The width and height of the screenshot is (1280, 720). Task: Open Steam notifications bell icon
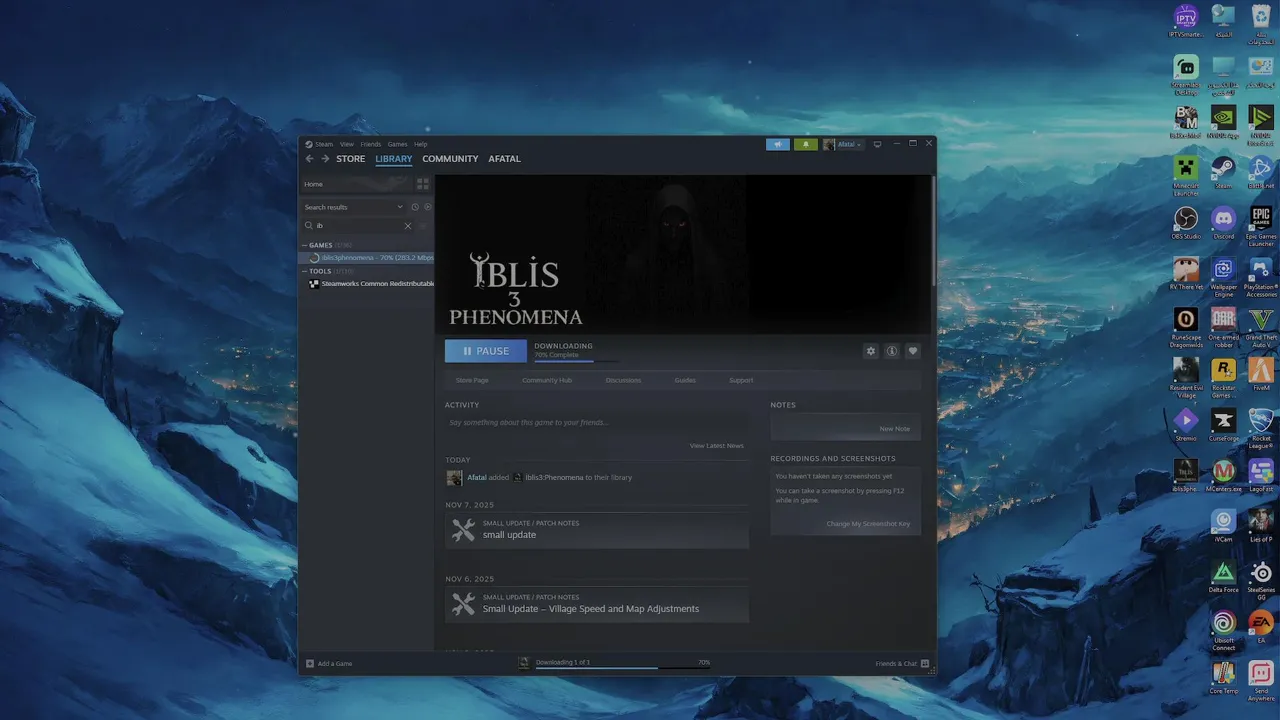[805, 144]
